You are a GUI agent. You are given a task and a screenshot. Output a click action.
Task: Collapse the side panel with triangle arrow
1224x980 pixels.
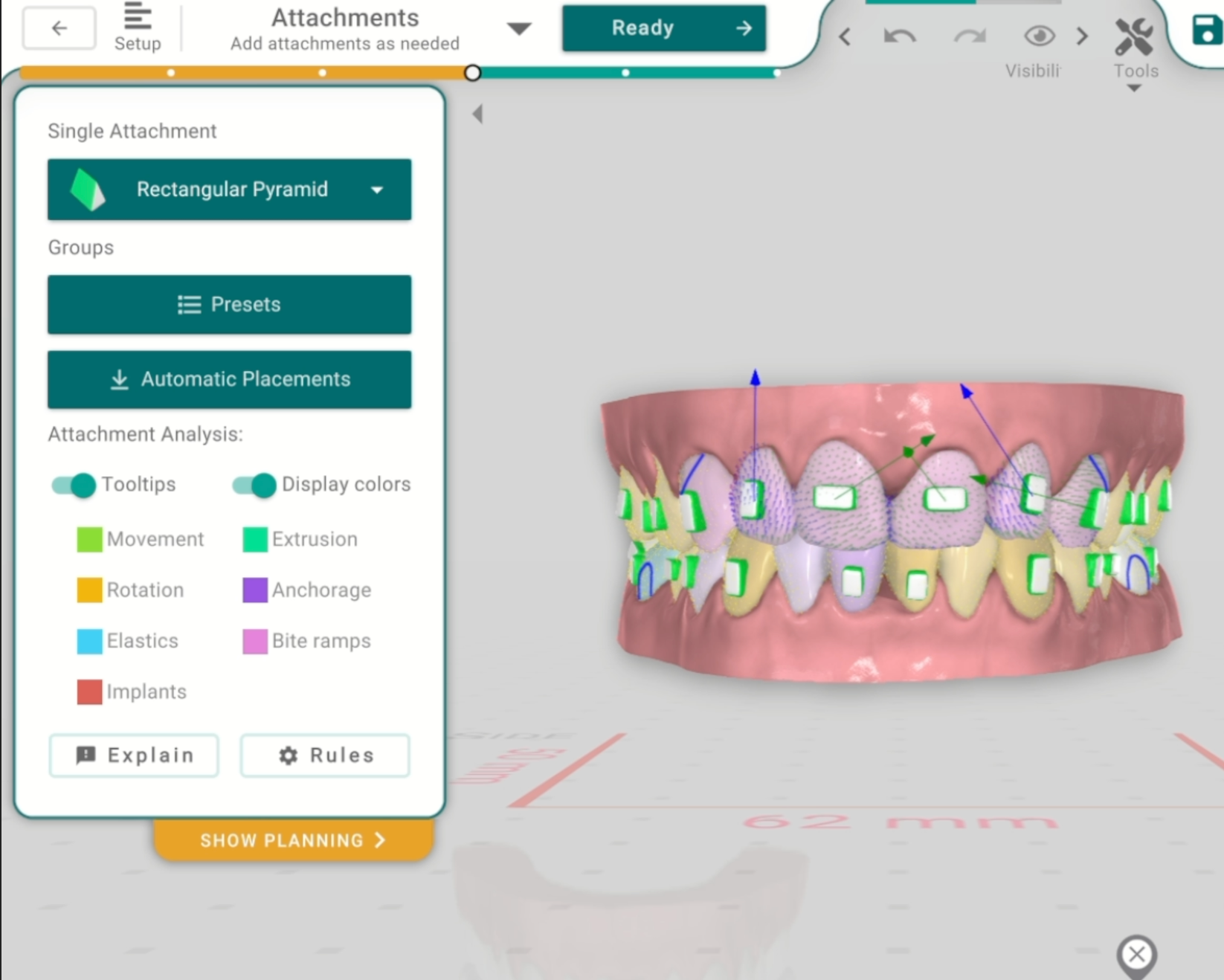477,114
